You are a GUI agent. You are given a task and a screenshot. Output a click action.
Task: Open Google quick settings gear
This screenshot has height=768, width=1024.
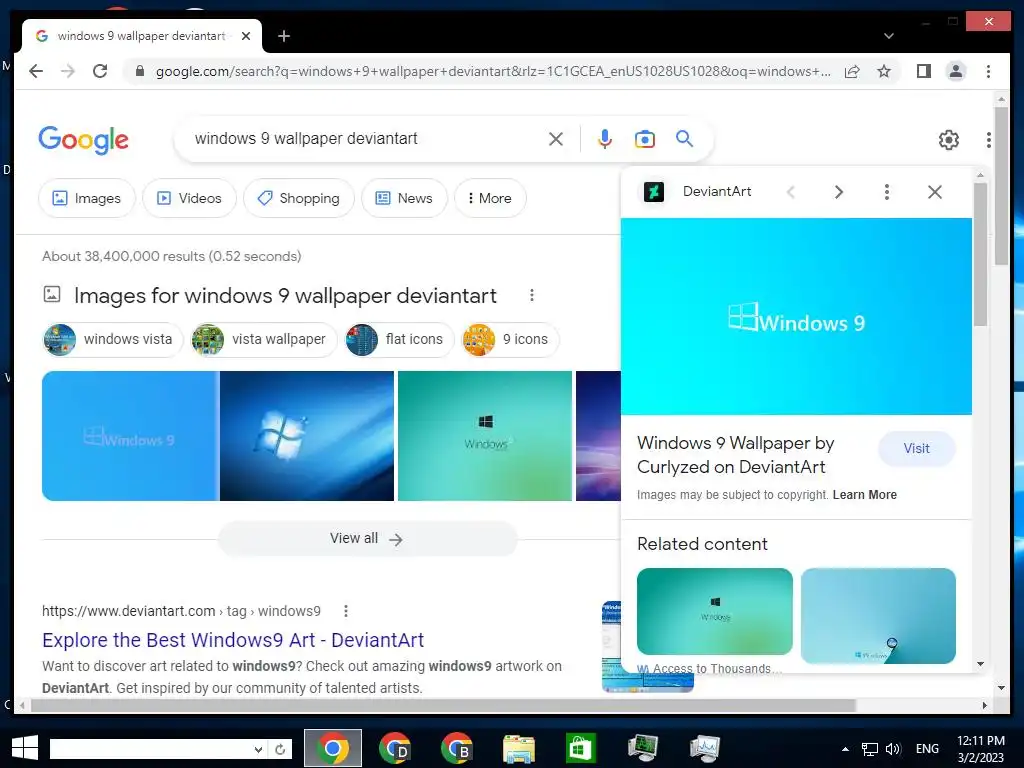[x=948, y=139]
